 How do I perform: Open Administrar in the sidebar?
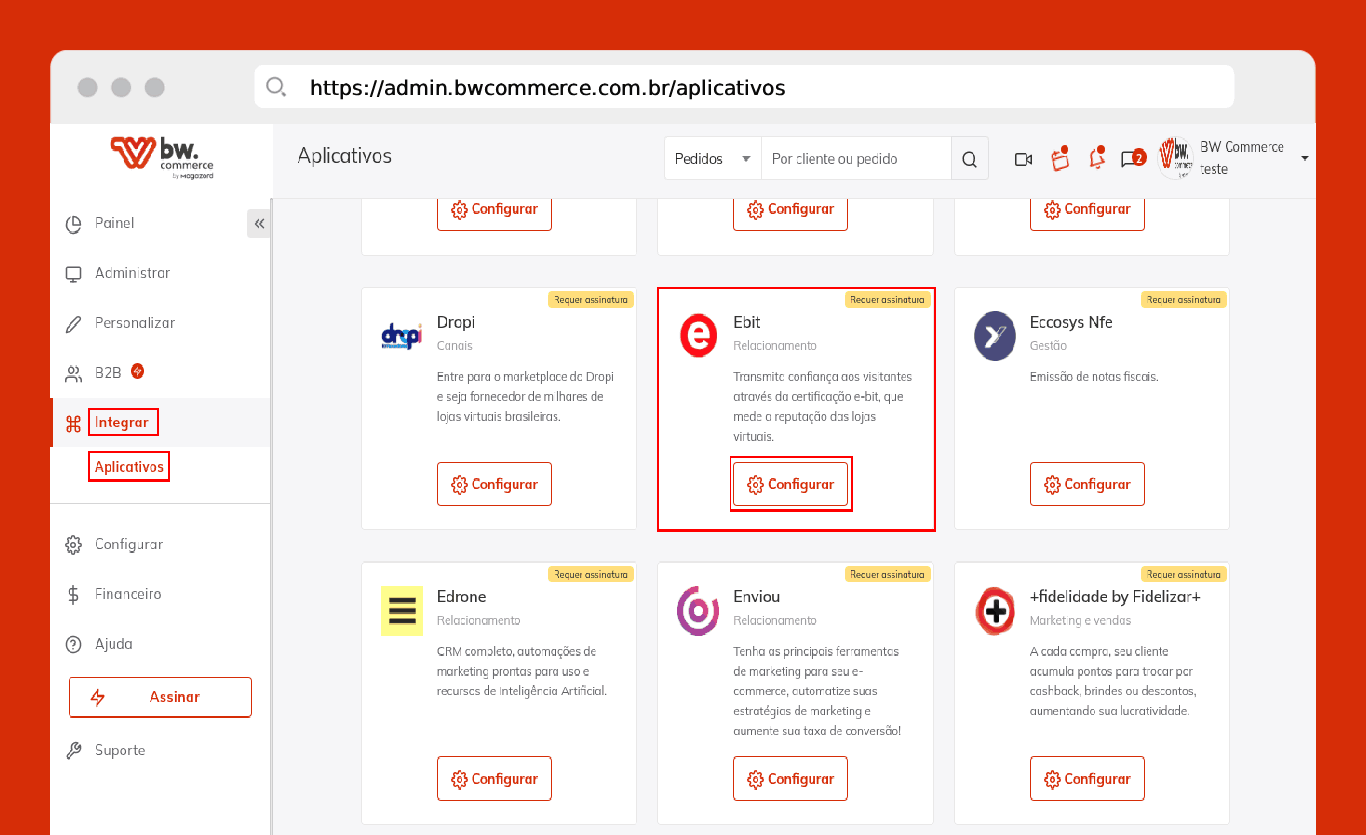(132, 273)
